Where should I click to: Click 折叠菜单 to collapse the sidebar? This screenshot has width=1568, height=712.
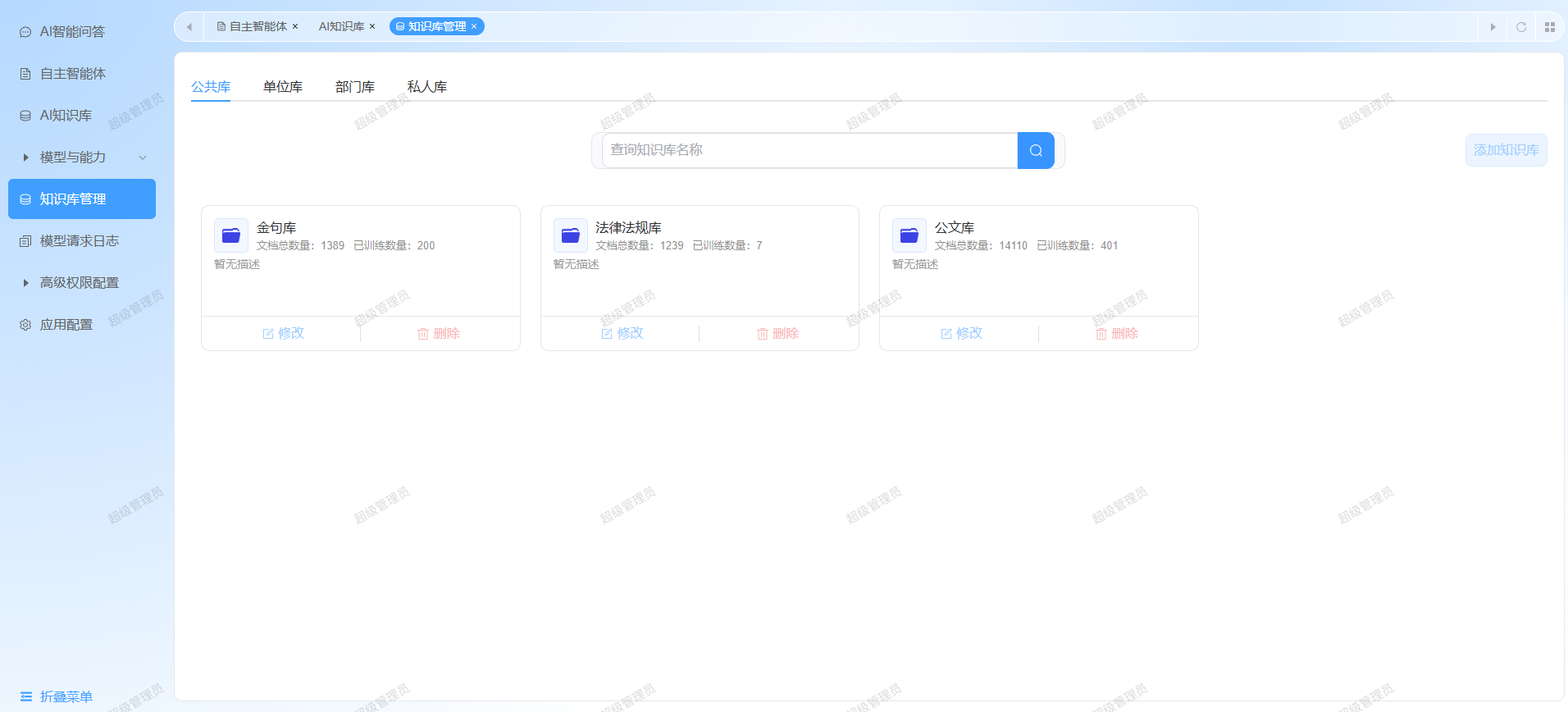[x=56, y=696]
